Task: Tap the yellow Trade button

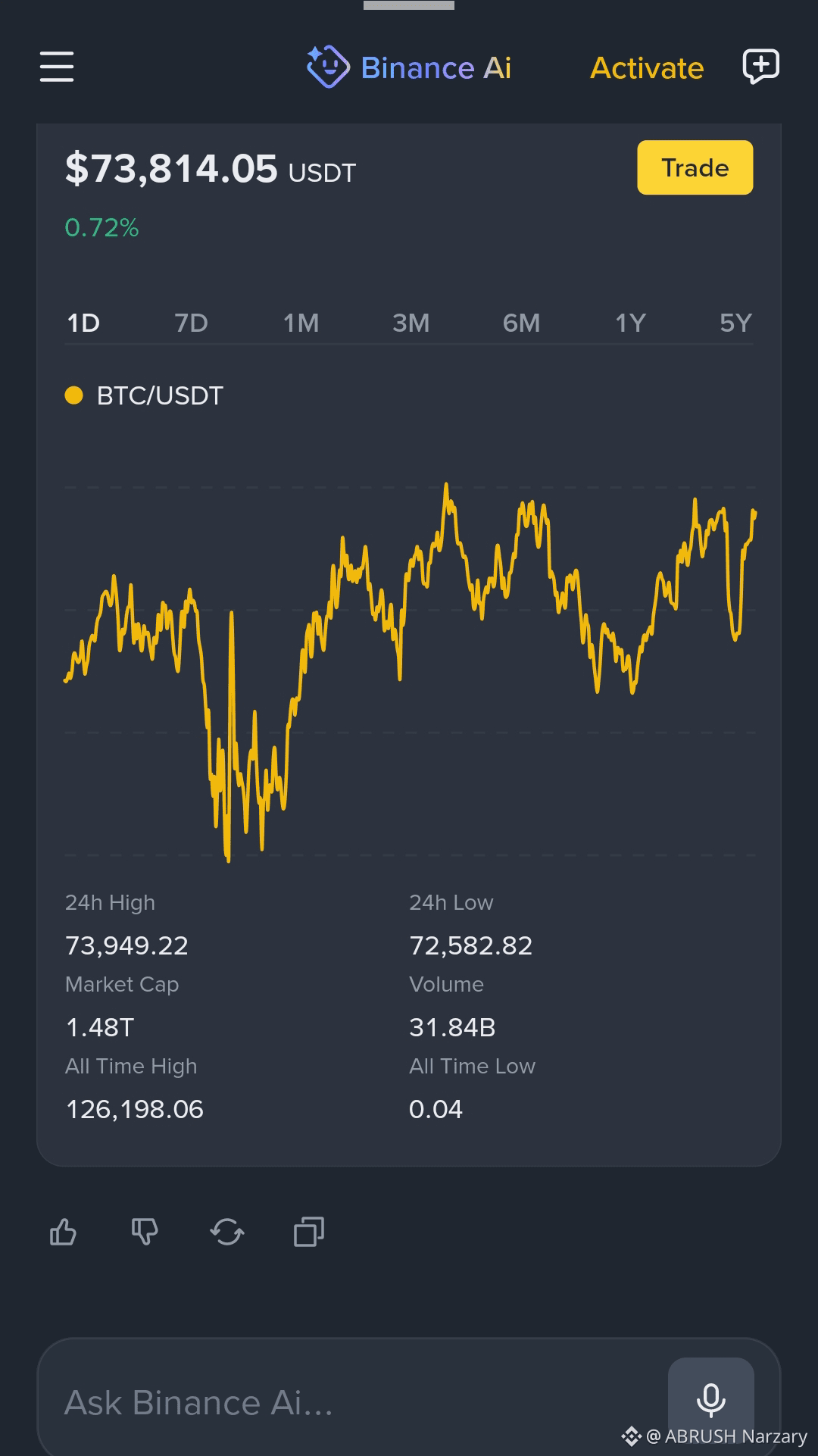Action: [695, 167]
